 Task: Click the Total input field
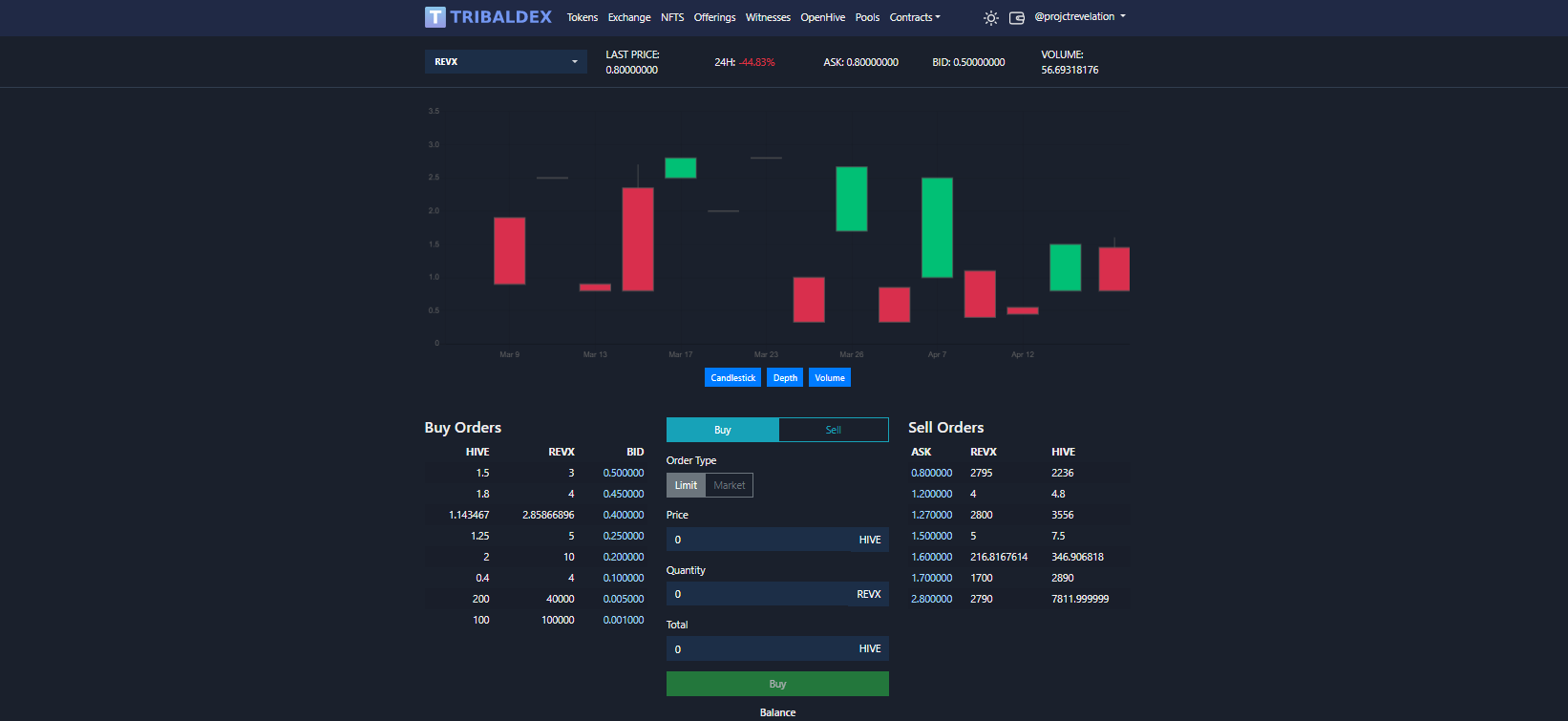click(x=777, y=648)
